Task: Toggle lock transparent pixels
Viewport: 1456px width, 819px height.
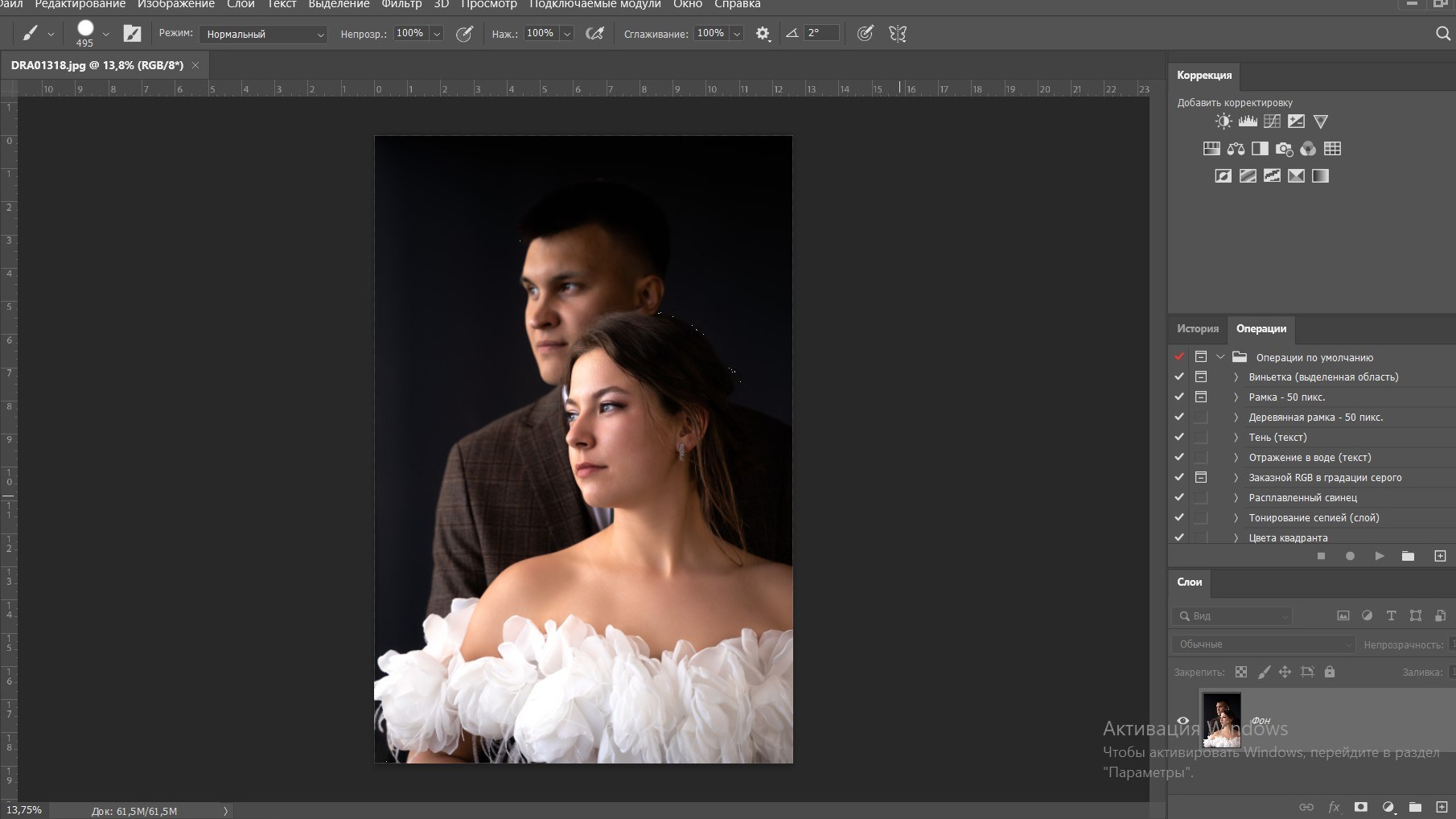Action: click(x=1241, y=672)
